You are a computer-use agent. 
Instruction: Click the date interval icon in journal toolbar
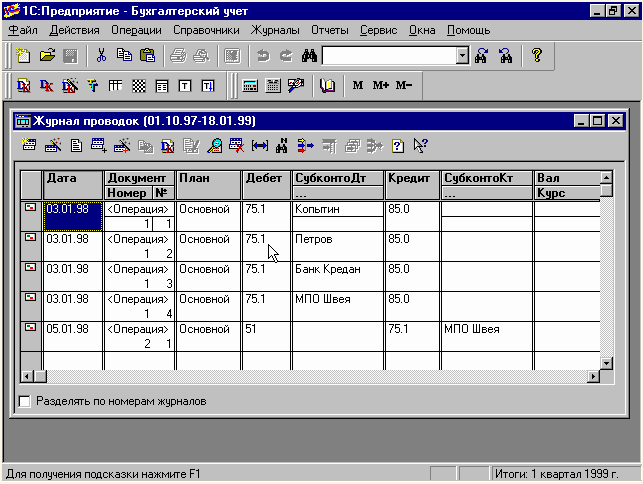260,146
